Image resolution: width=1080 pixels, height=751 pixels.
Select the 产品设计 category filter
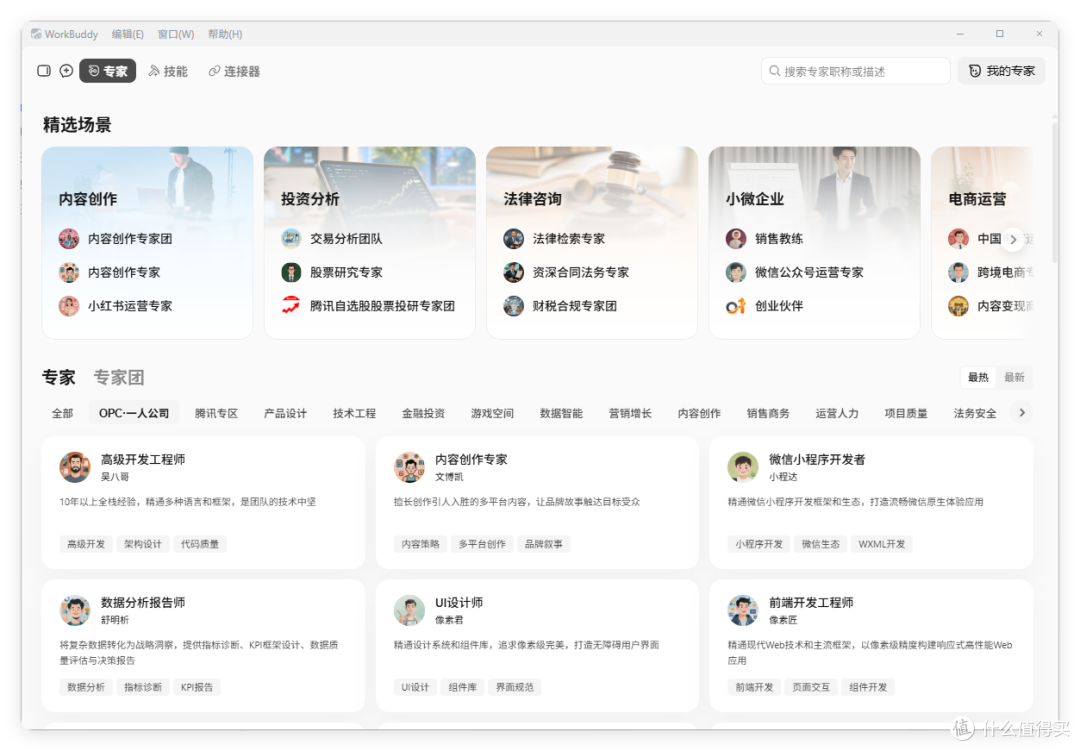(285, 413)
